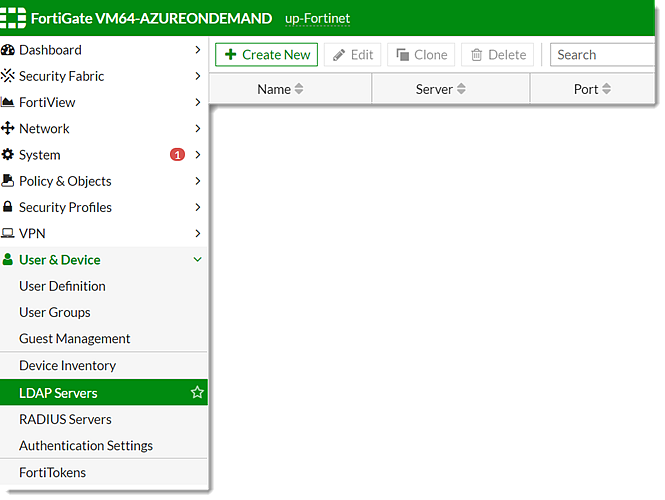Screen dimensions: 665x500
Task: Click the VPN laptop icon
Action: pos(9,234)
